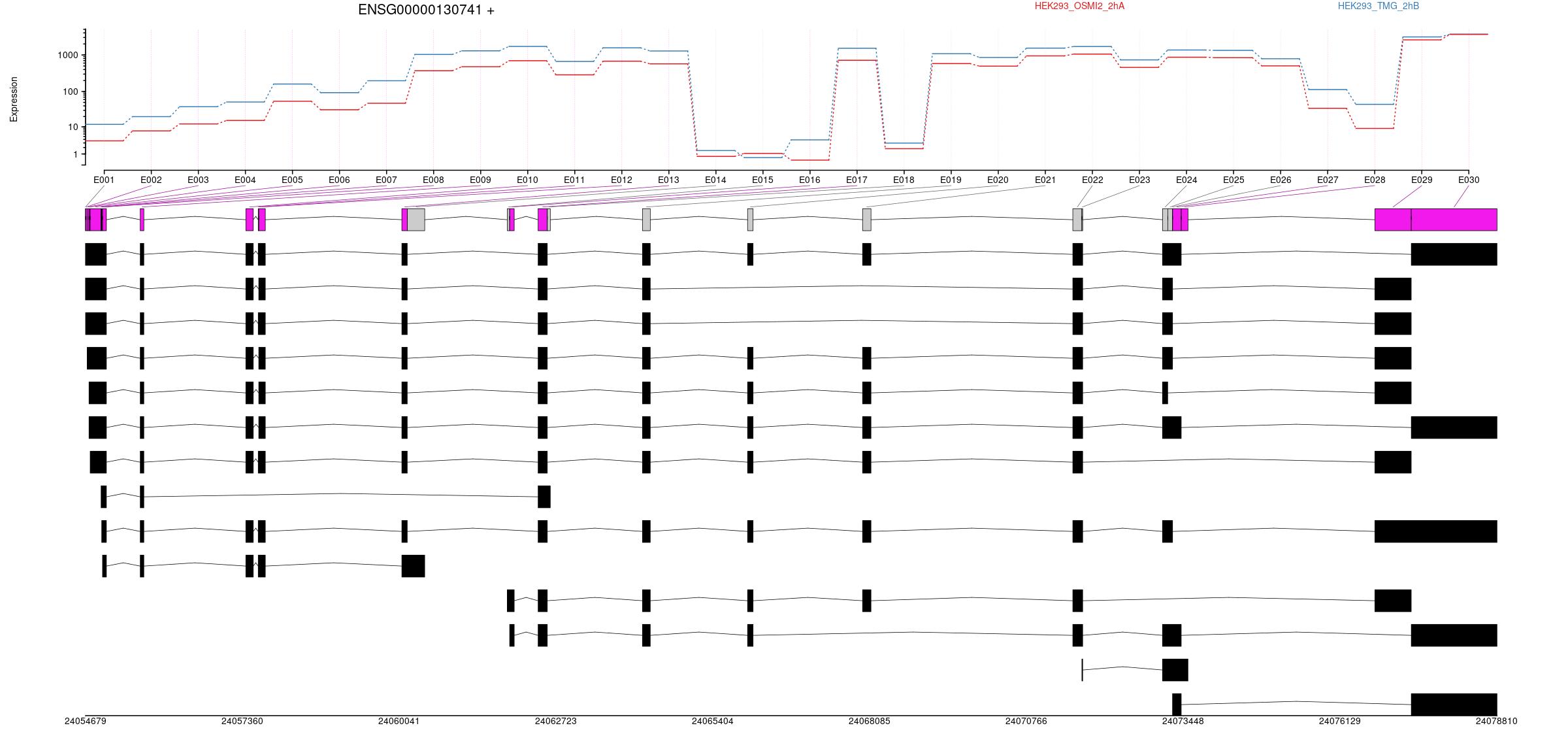Click exon bin label E006
1568x732 pixels.
339,180
